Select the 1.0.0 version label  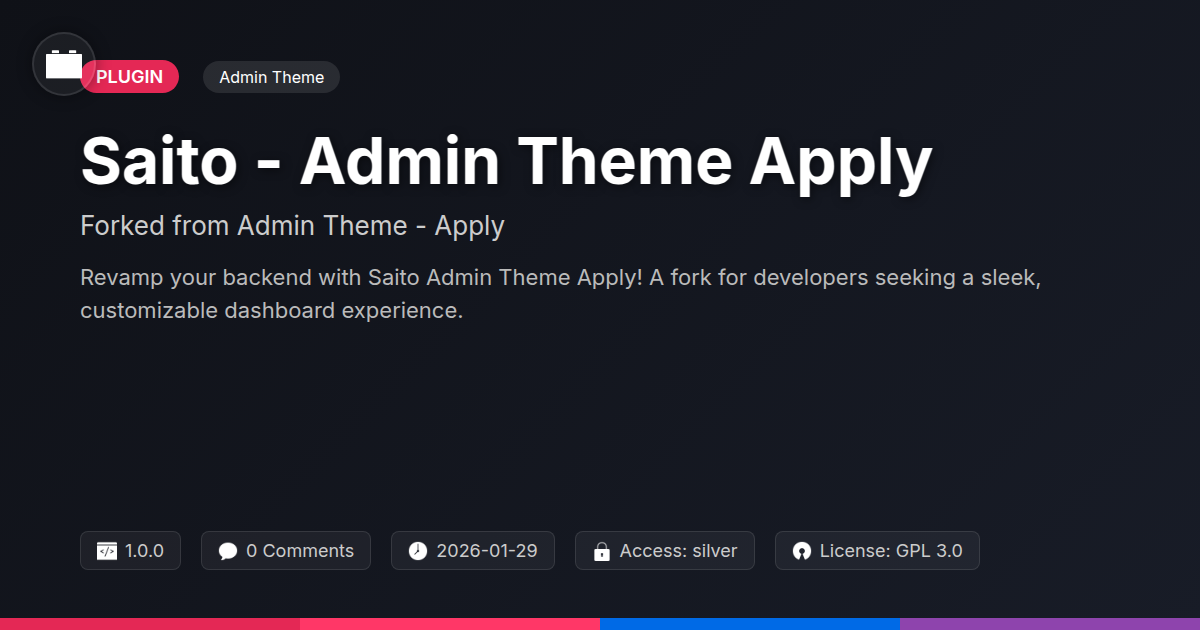point(144,551)
